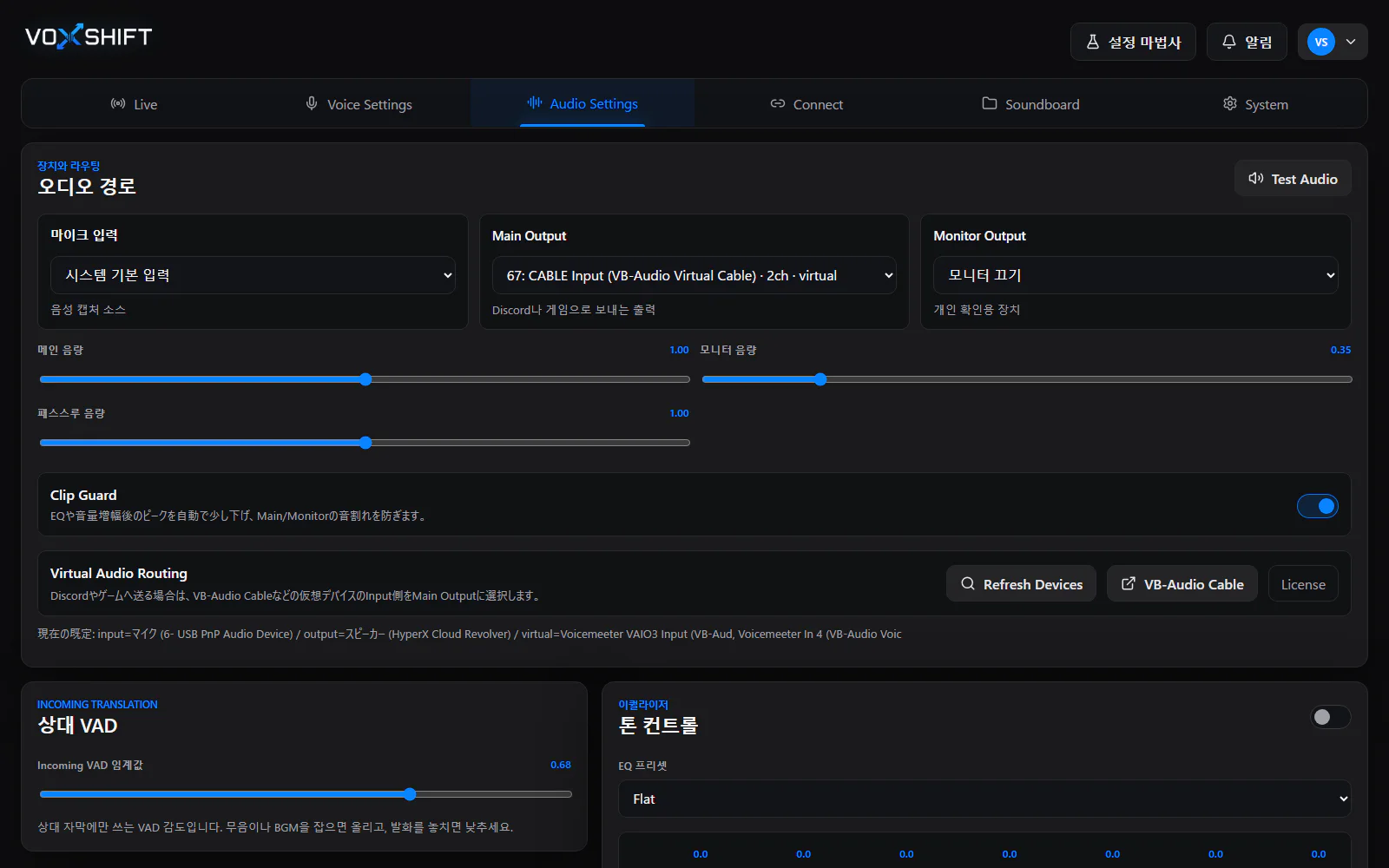
Task: Click the 상대 VAD heading
Action: [x=77, y=725]
